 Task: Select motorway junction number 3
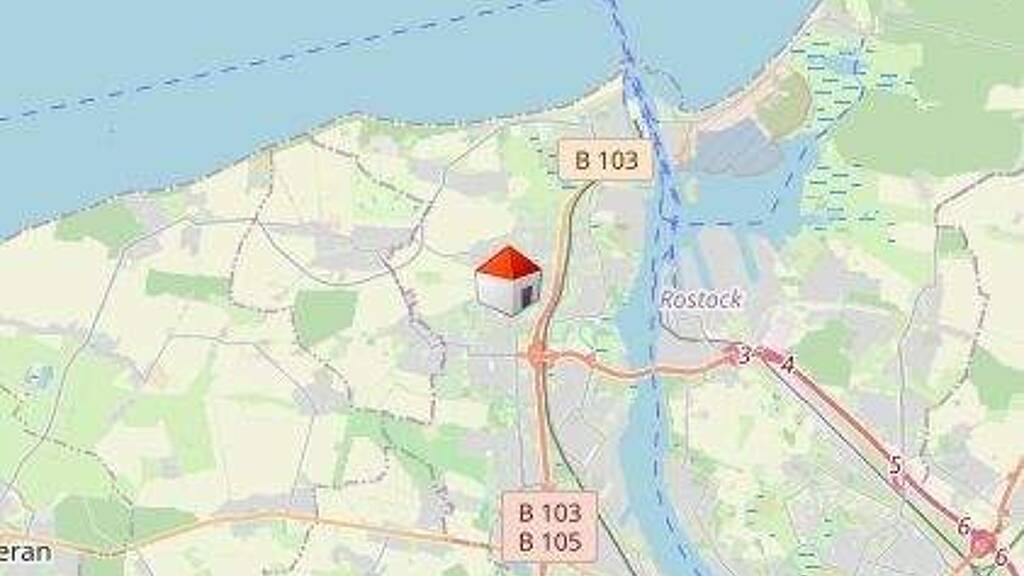pos(744,356)
